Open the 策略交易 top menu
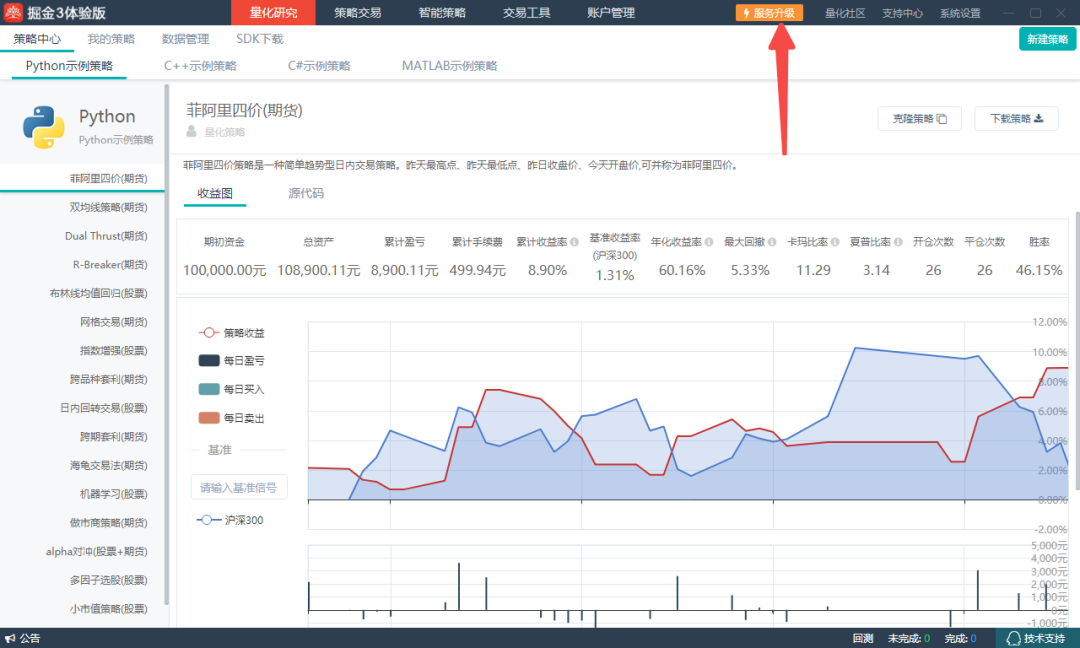1080x648 pixels. 357,12
